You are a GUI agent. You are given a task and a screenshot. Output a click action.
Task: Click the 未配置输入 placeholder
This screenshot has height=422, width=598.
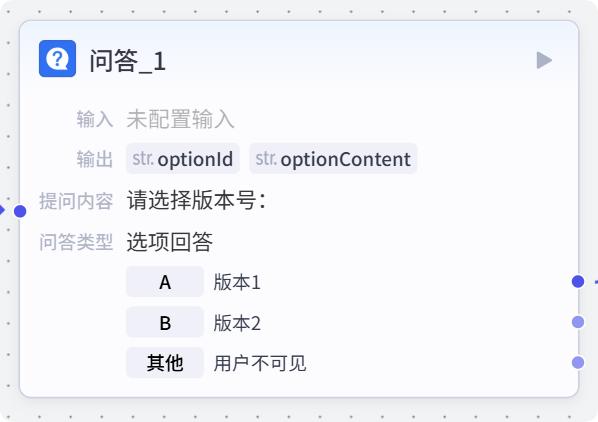click(x=180, y=119)
